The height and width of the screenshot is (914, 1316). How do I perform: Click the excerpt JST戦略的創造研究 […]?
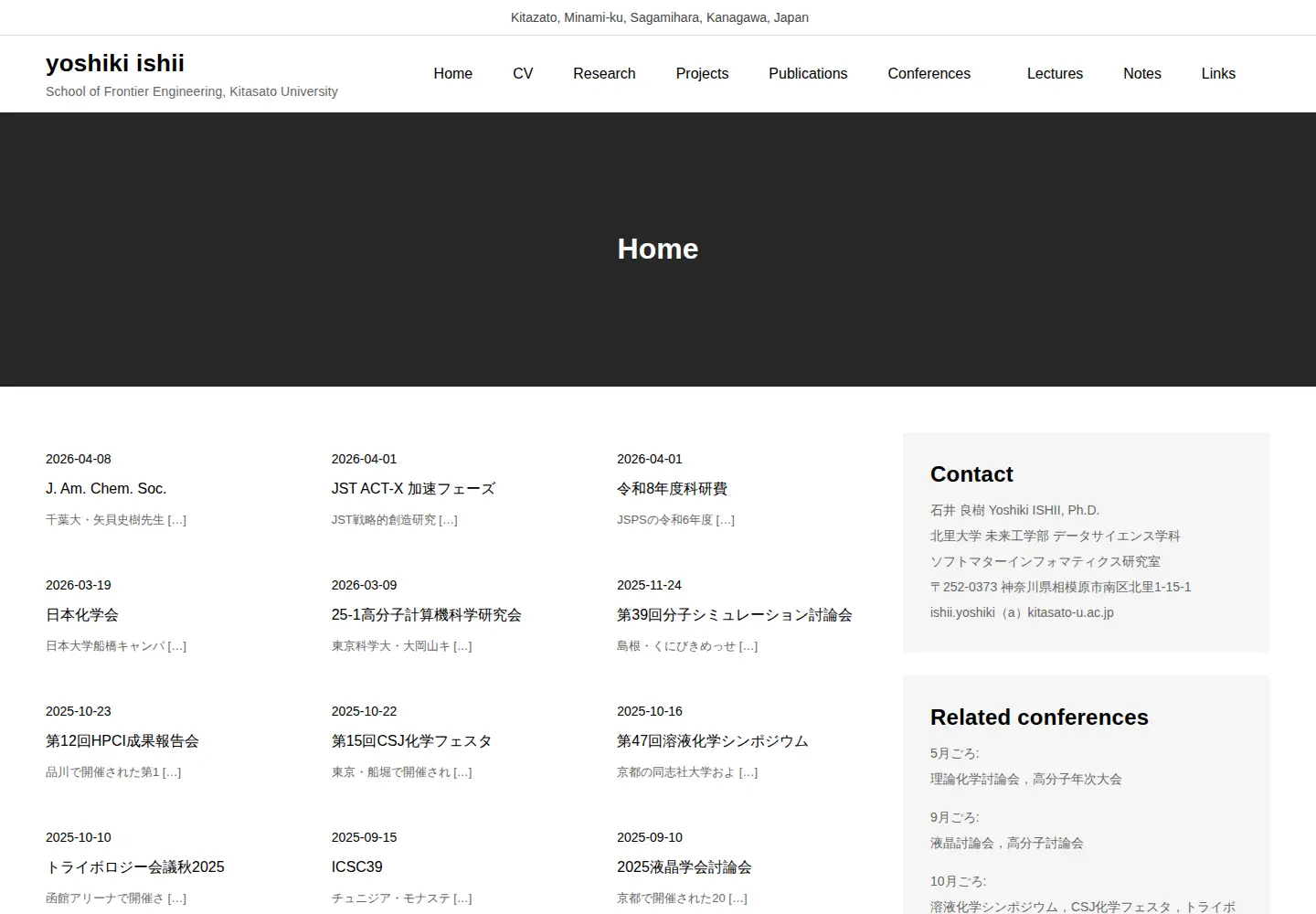click(395, 520)
